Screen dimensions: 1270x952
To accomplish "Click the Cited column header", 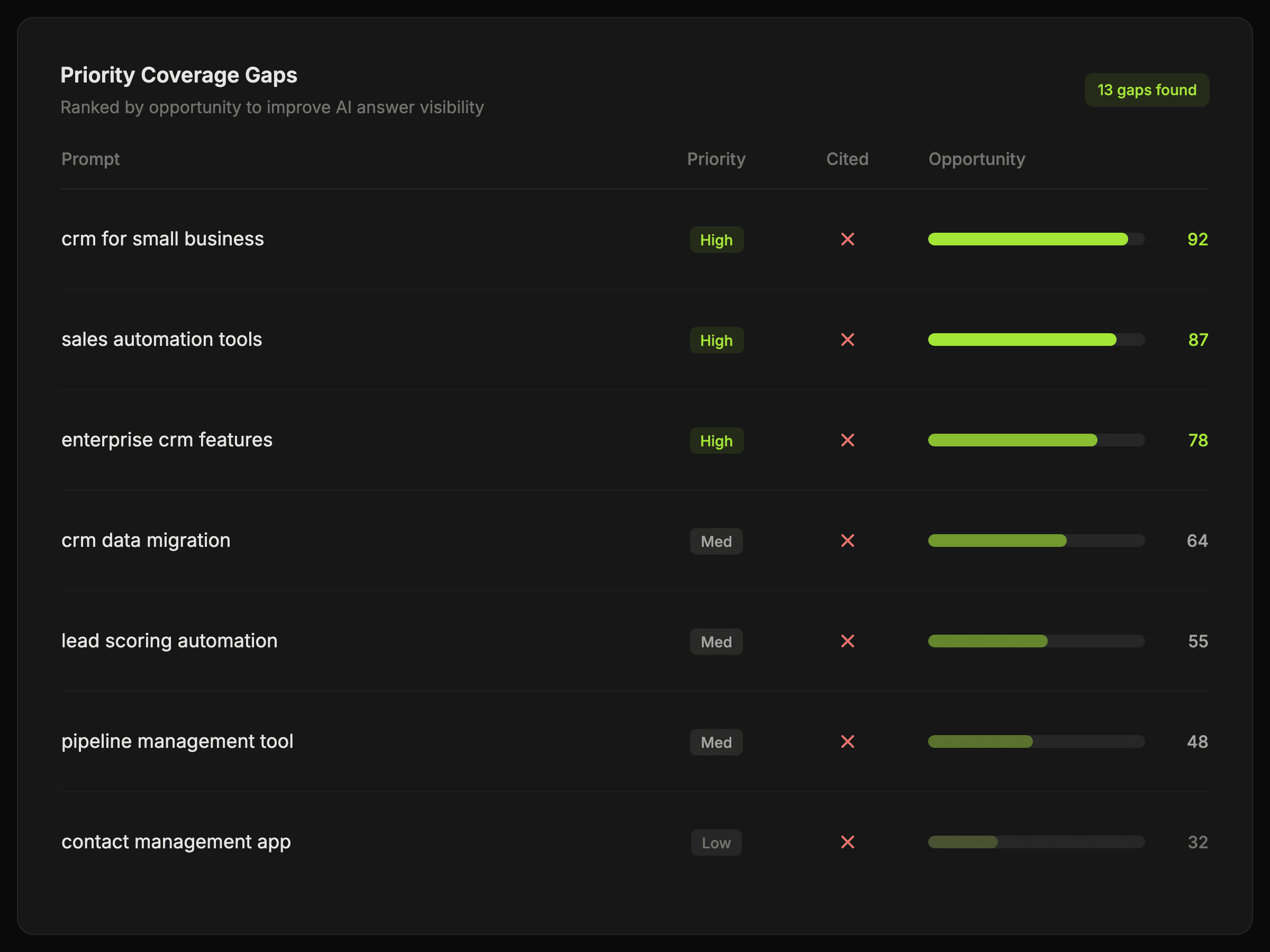I will [x=847, y=159].
